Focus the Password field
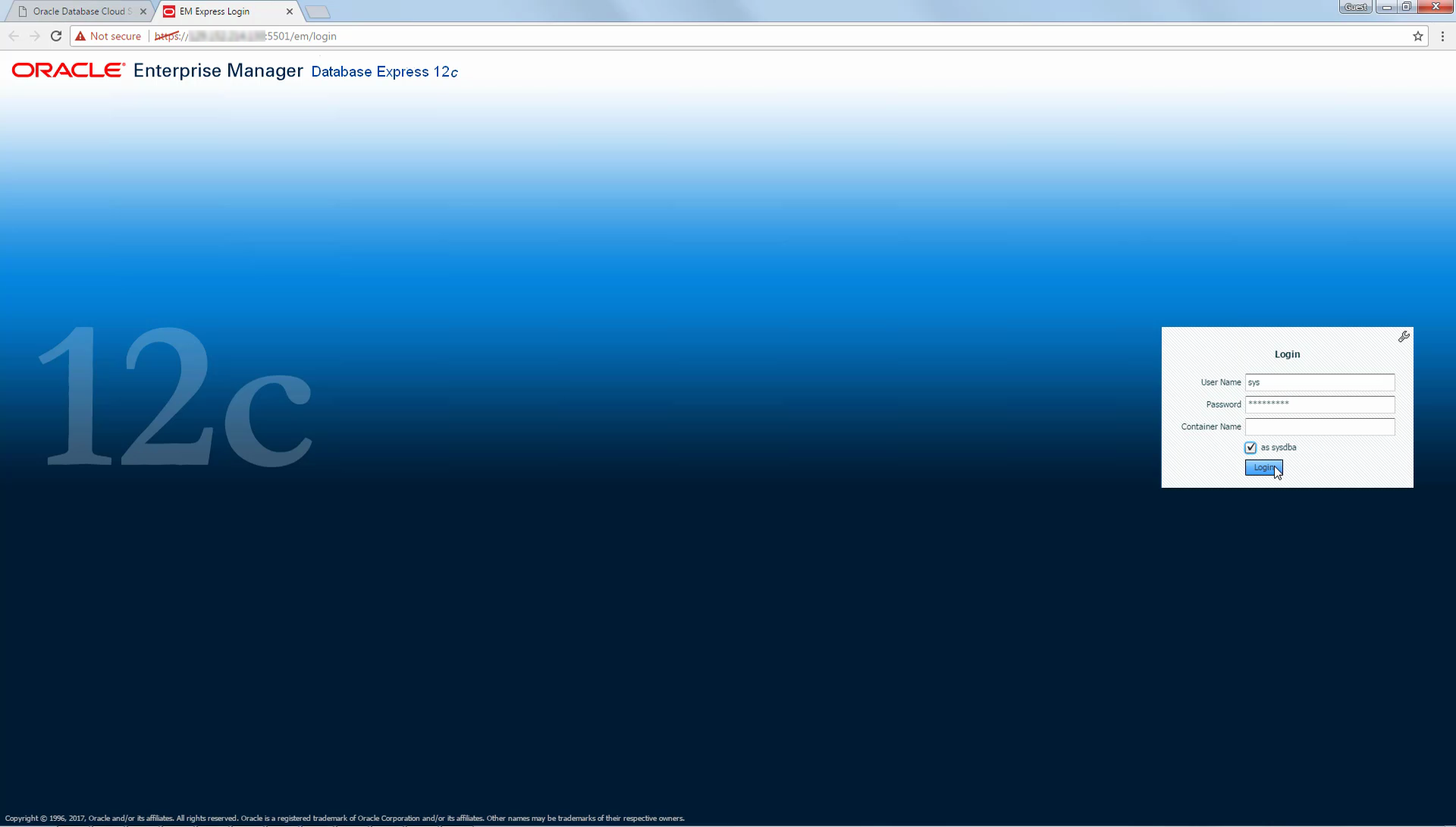The image size is (1456, 827). tap(1319, 404)
